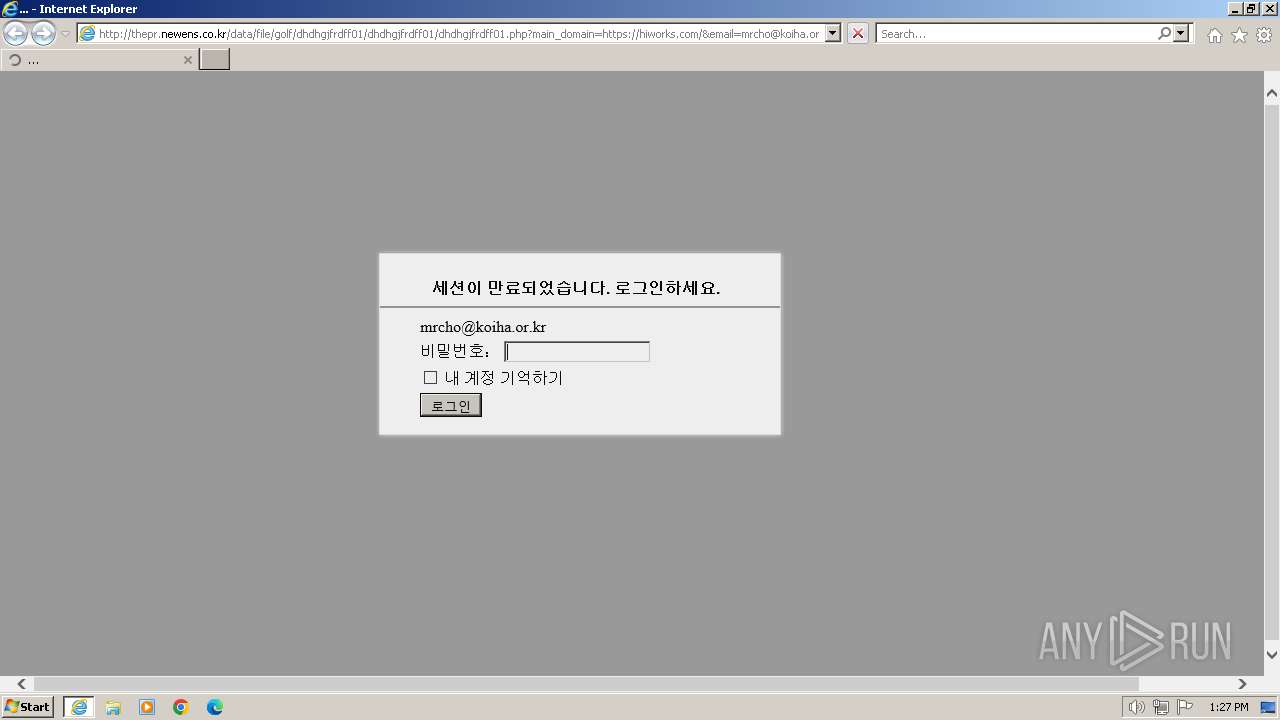Click the 로그인 button
Viewport: 1280px width, 720px height.
coord(450,405)
